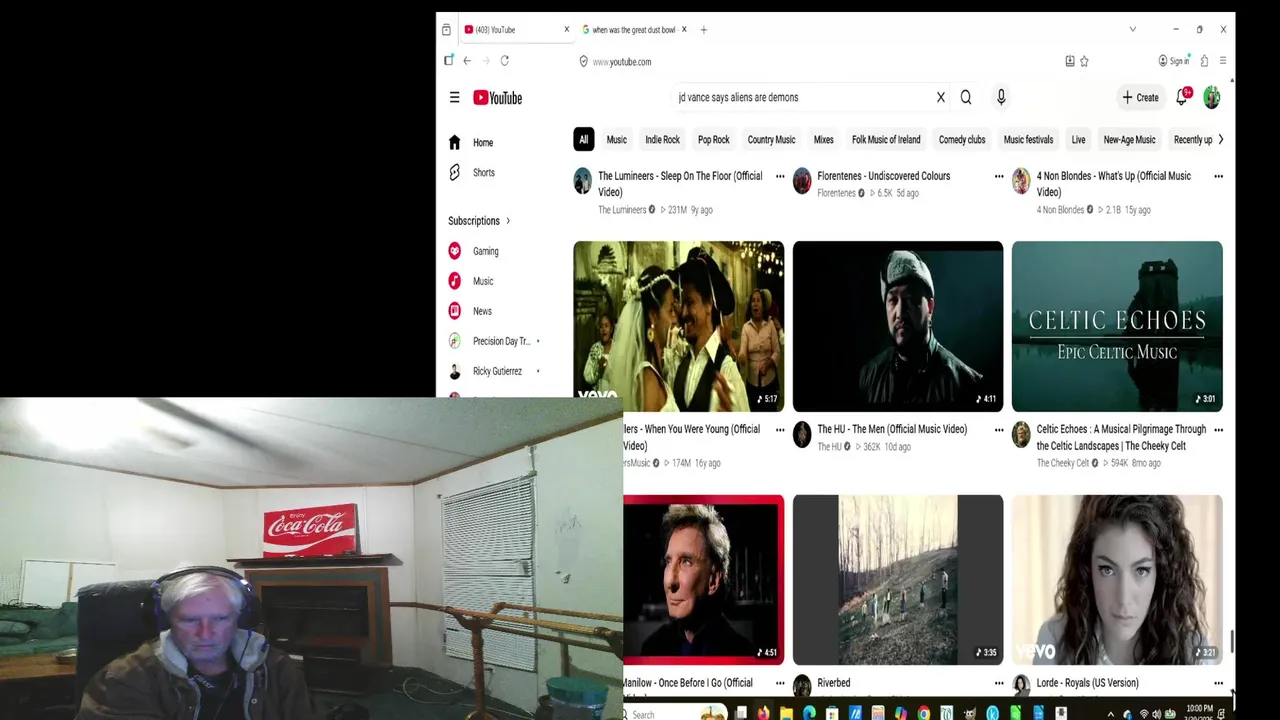Select the Mixes filter chip

click(824, 140)
